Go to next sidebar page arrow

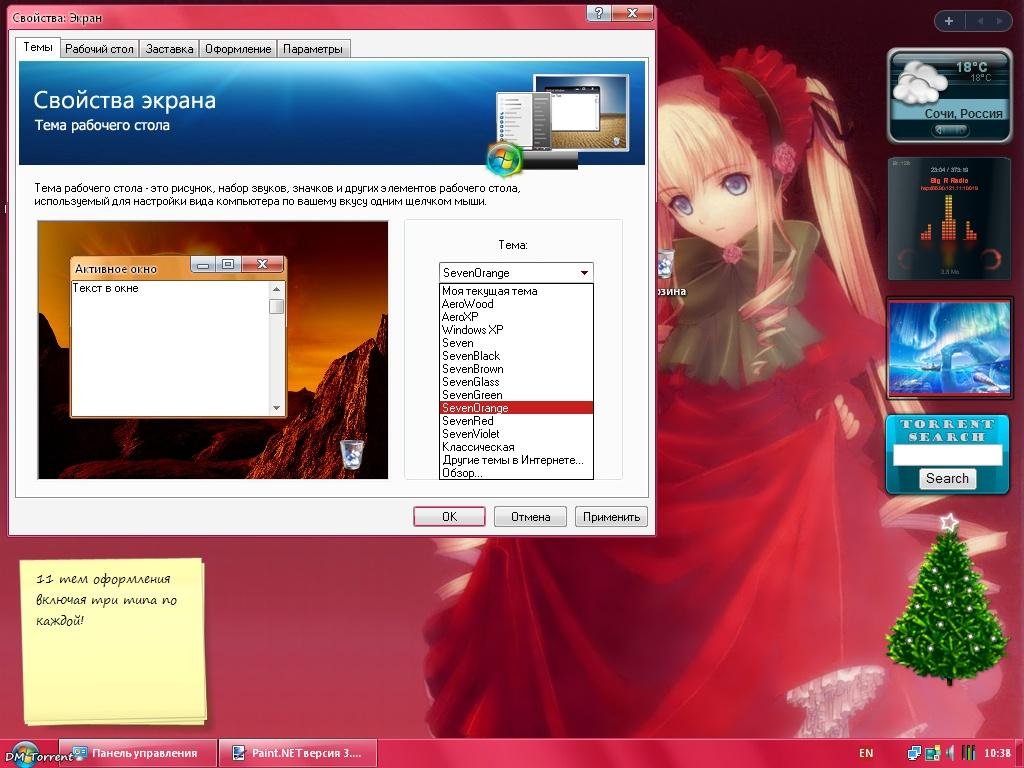999,21
